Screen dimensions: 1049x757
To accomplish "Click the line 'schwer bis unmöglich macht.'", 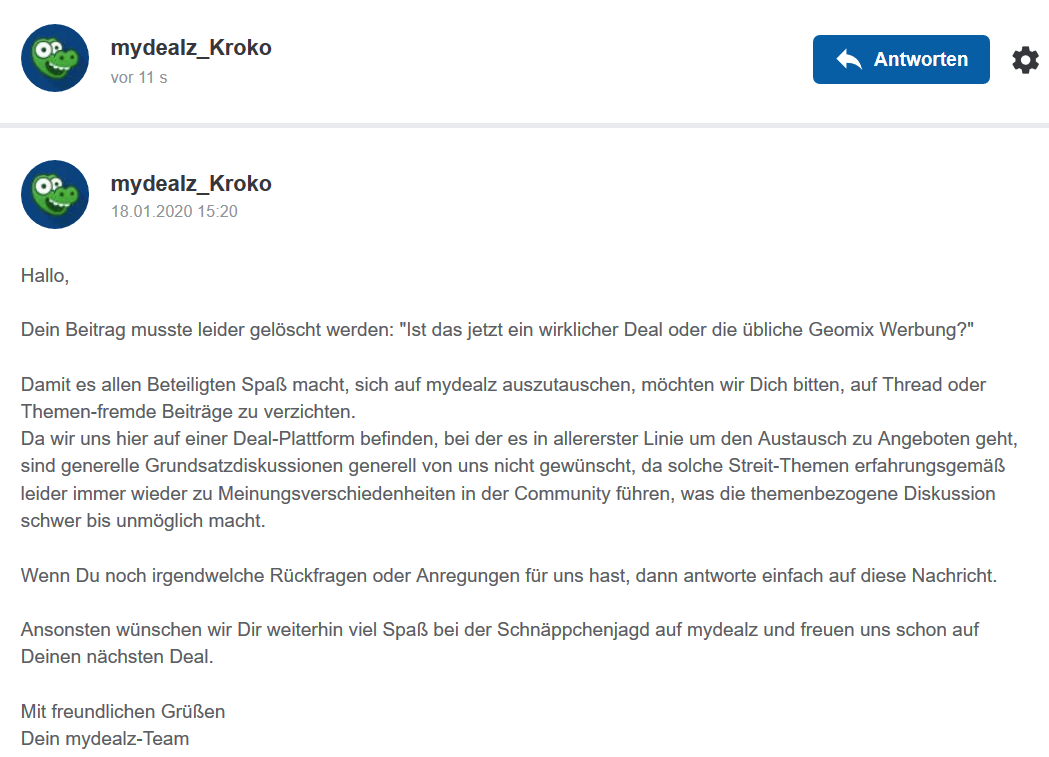I will tap(143, 520).
